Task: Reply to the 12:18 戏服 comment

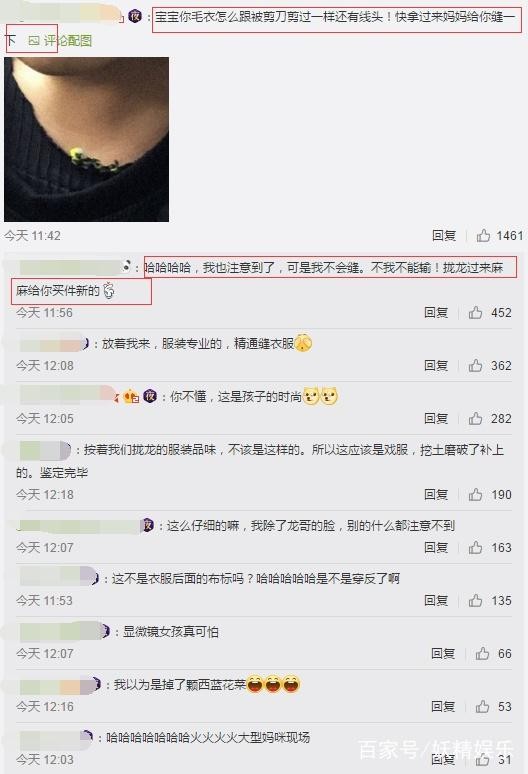Action: pos(436,495)
